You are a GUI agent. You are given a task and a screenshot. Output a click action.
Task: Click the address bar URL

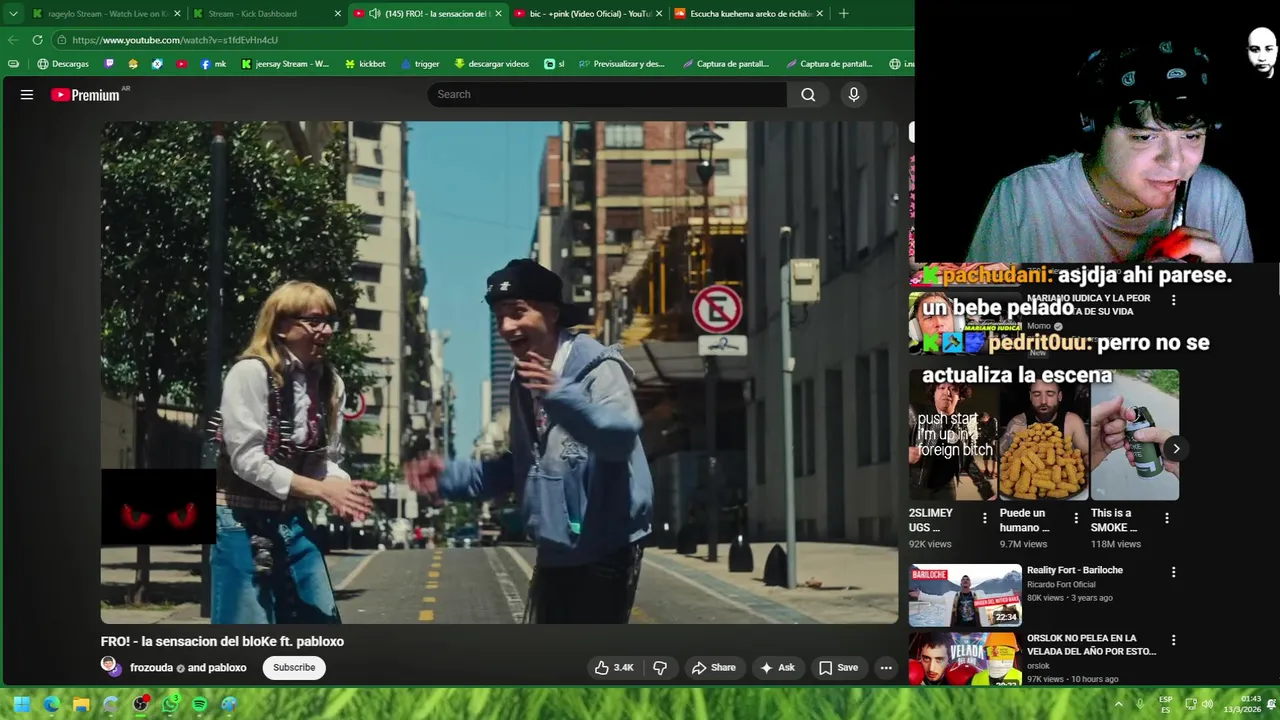175,40
